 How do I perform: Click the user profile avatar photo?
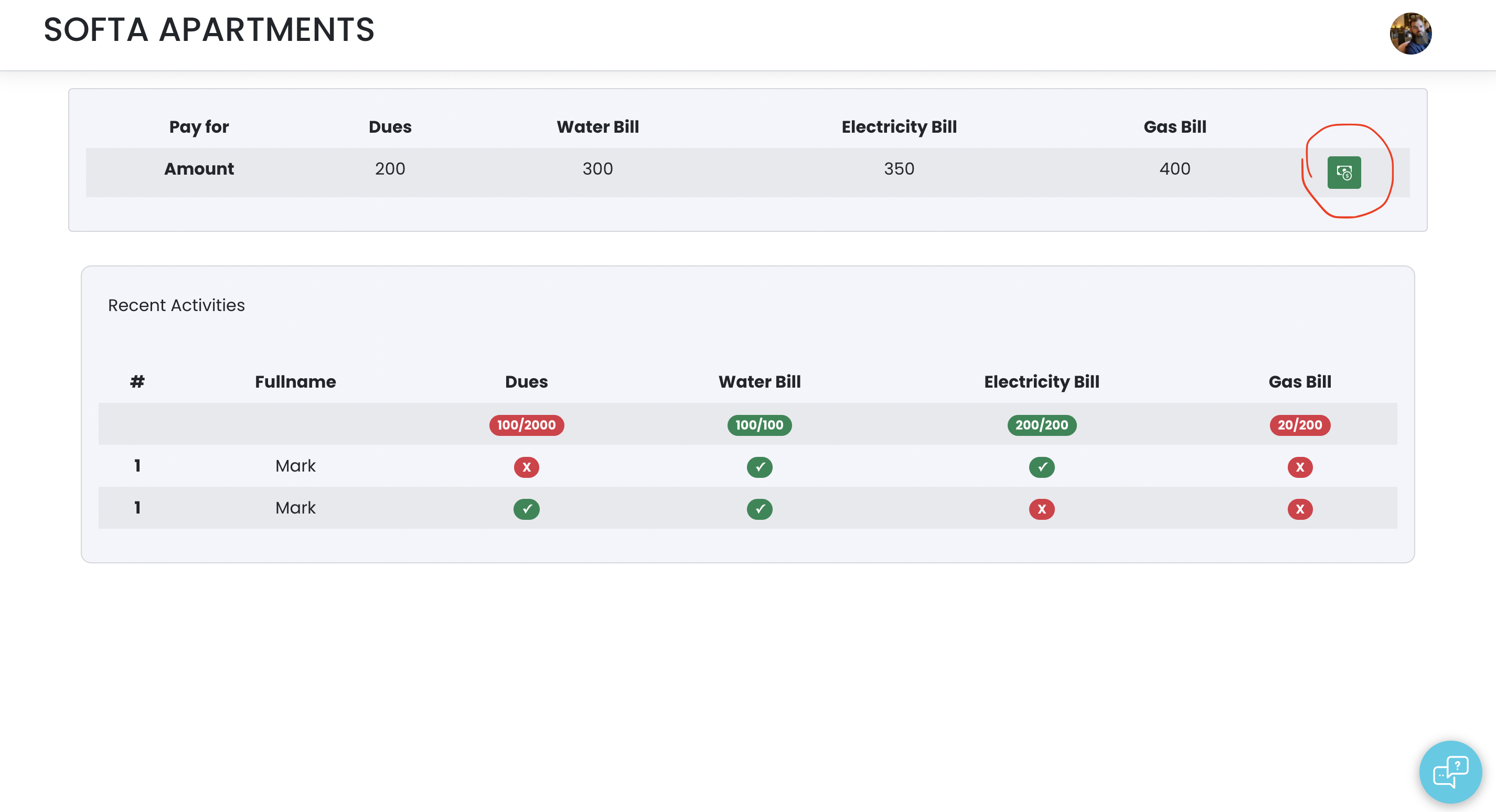click(x=1410, y=34)
